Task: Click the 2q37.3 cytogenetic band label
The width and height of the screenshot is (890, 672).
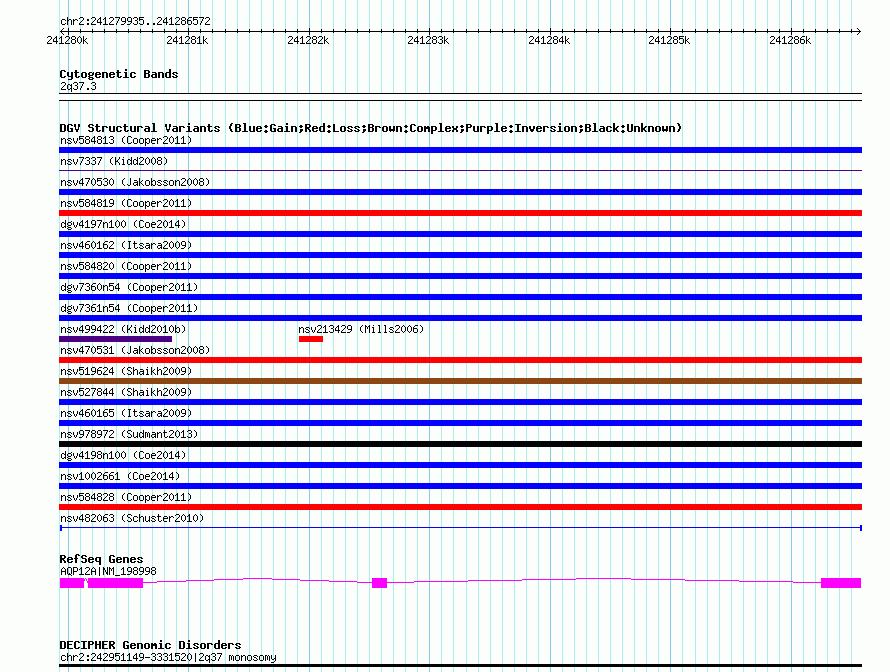Action: 78,87
